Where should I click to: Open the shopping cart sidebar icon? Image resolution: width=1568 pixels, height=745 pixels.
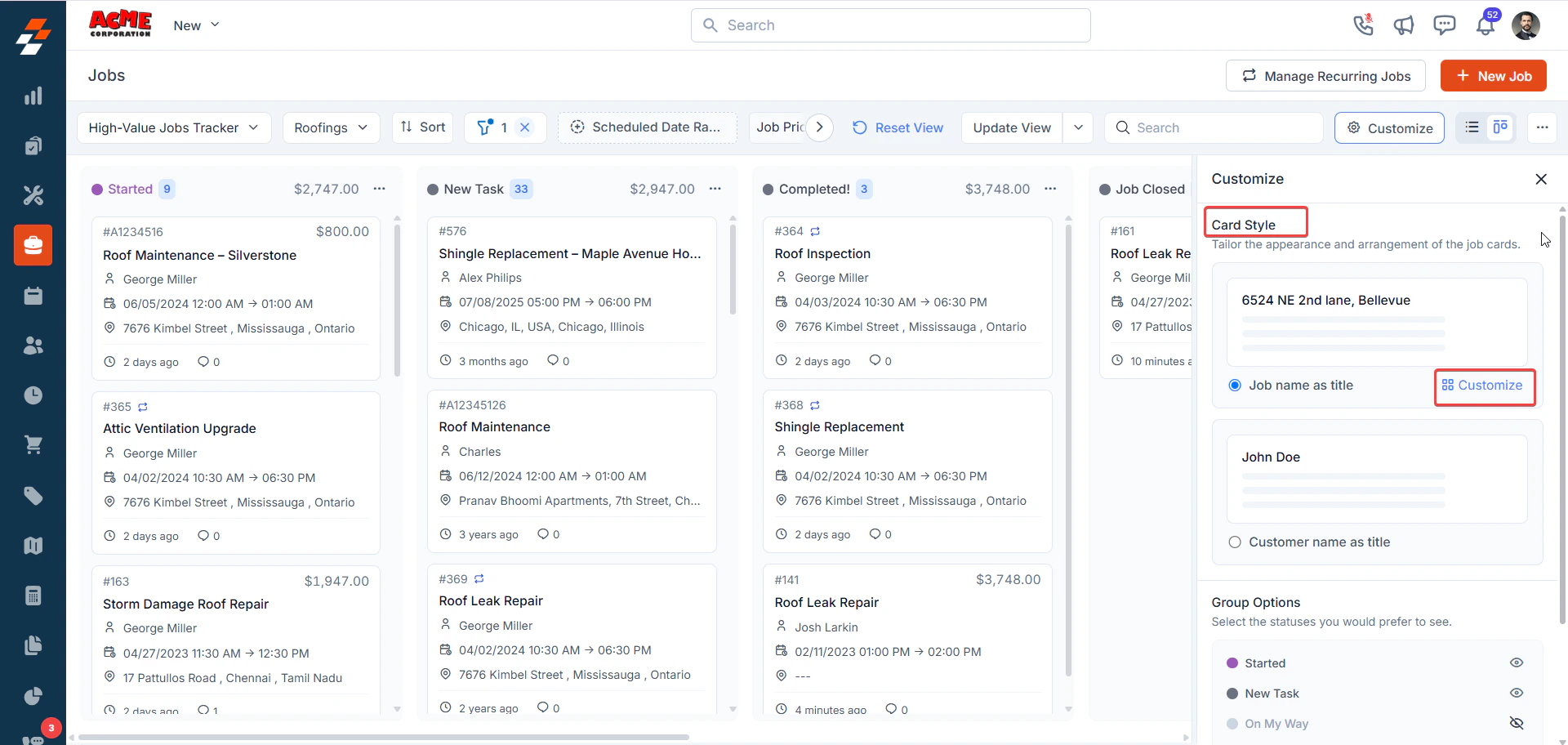33,445
